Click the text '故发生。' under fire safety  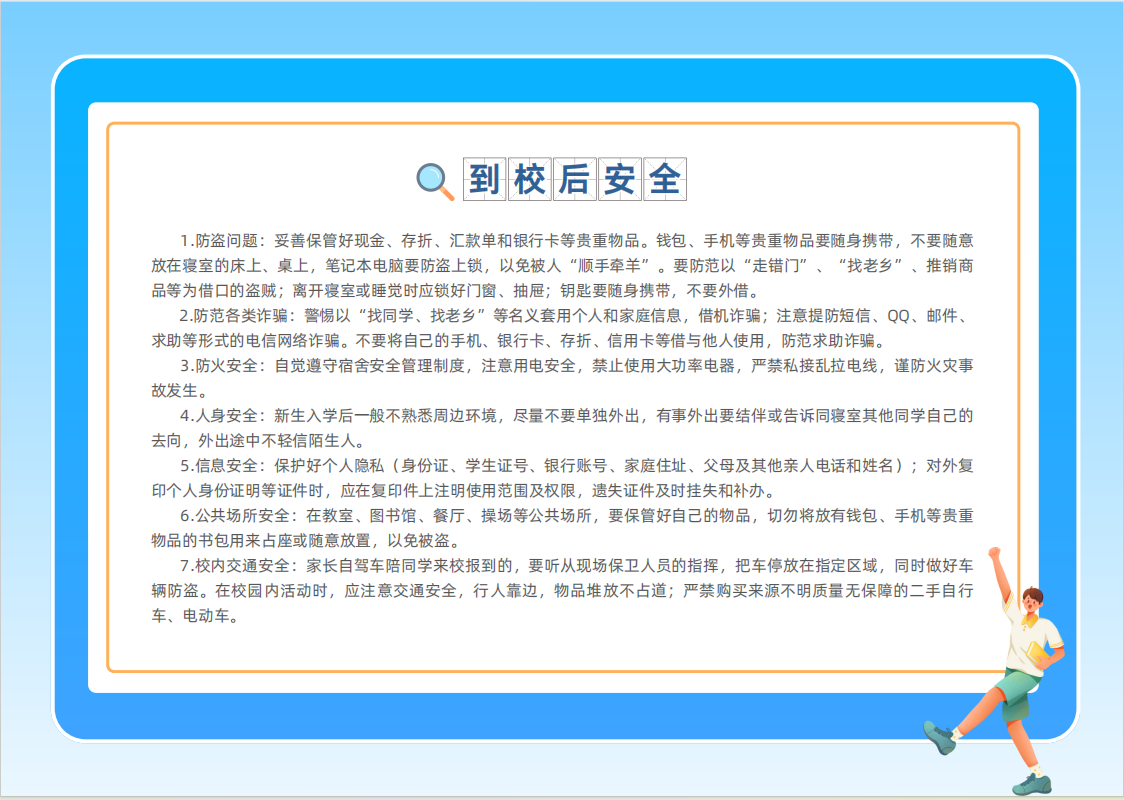[x=178, y=391]
